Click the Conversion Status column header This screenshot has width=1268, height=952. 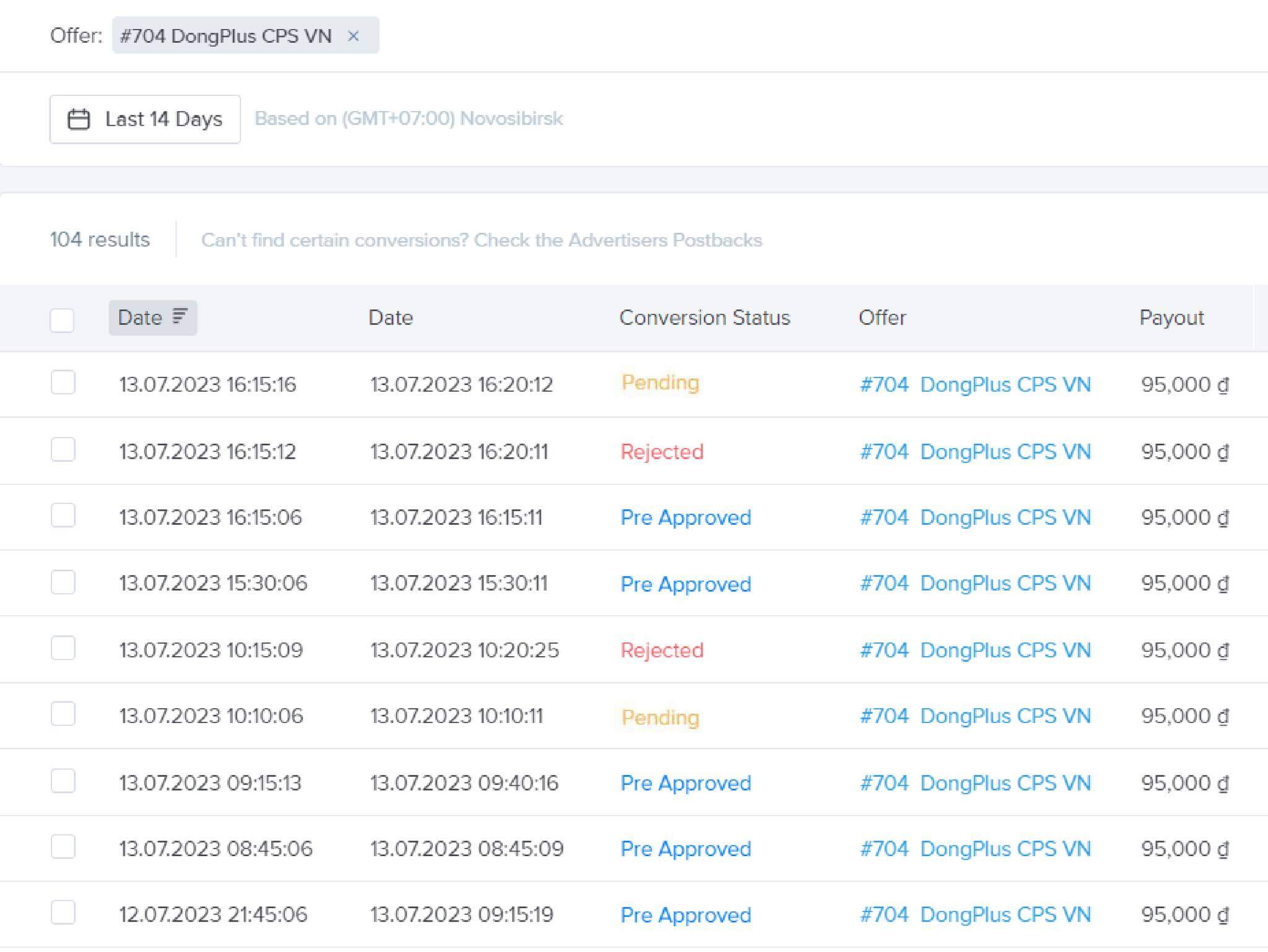pos(705,318)
